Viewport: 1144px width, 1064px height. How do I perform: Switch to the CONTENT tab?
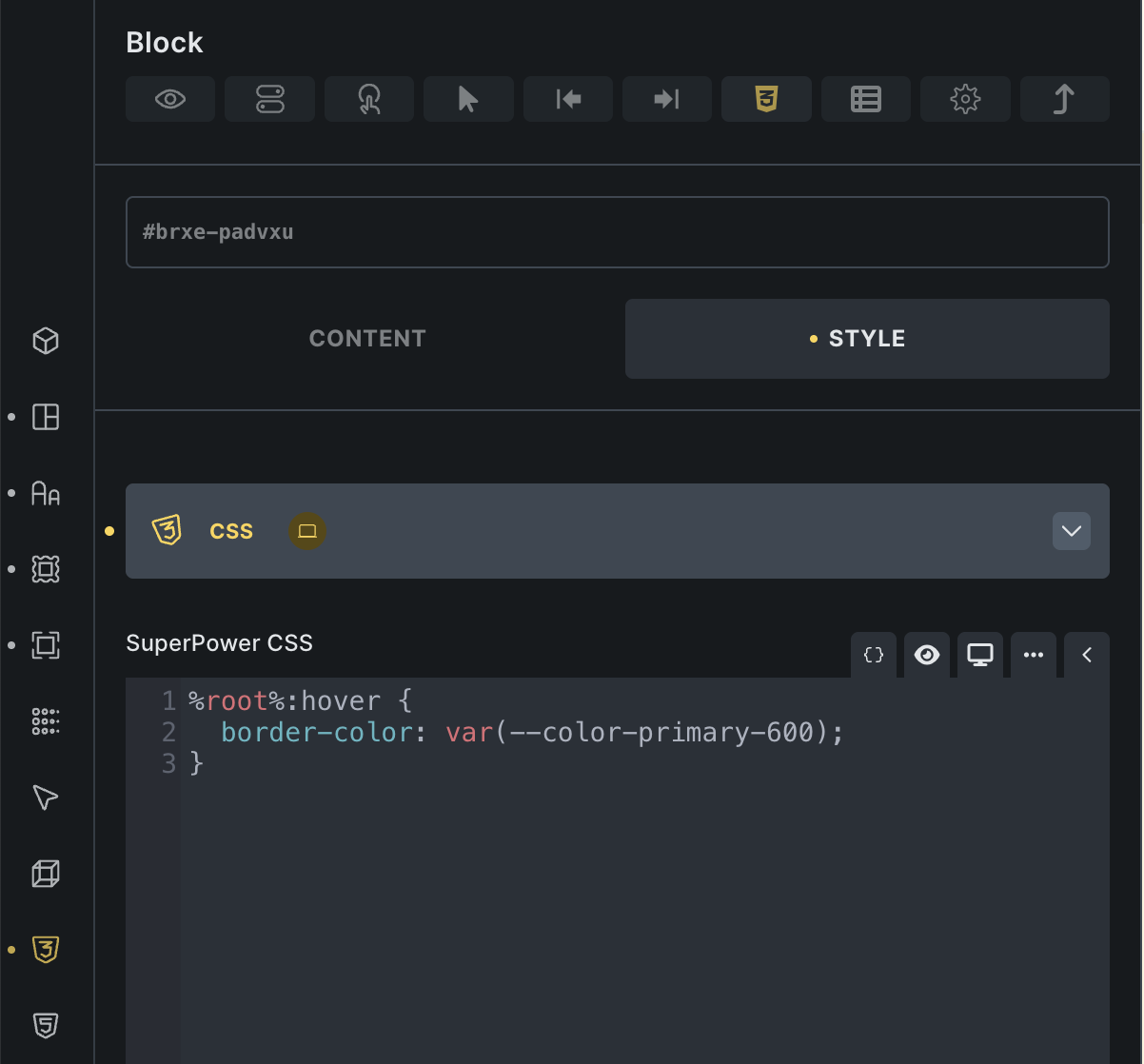(367, 339)
